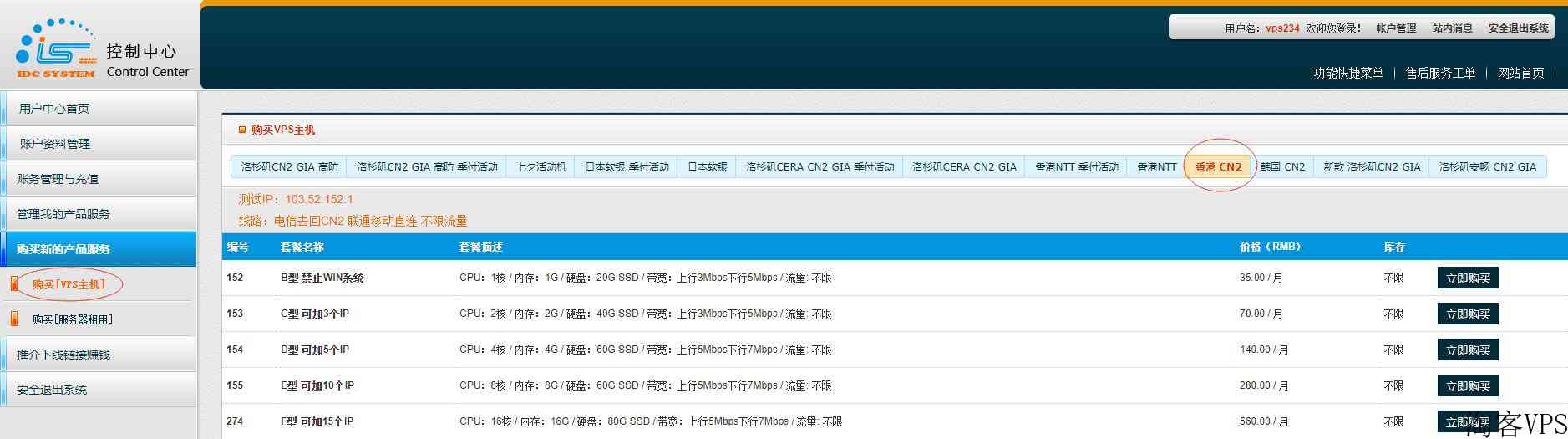Click plan name E型 可加10个IP
The height and width of the screenshot is (439, 1568).
click(x=317, y=385)
